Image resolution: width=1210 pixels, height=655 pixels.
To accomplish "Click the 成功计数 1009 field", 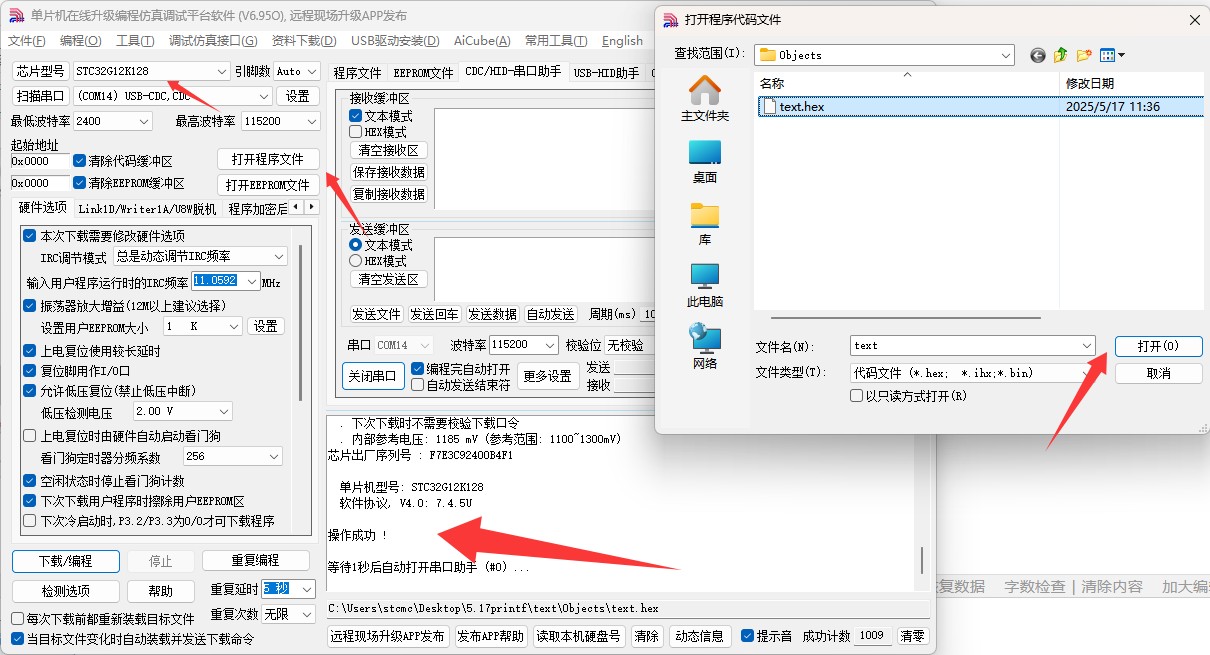I will 870,636.
